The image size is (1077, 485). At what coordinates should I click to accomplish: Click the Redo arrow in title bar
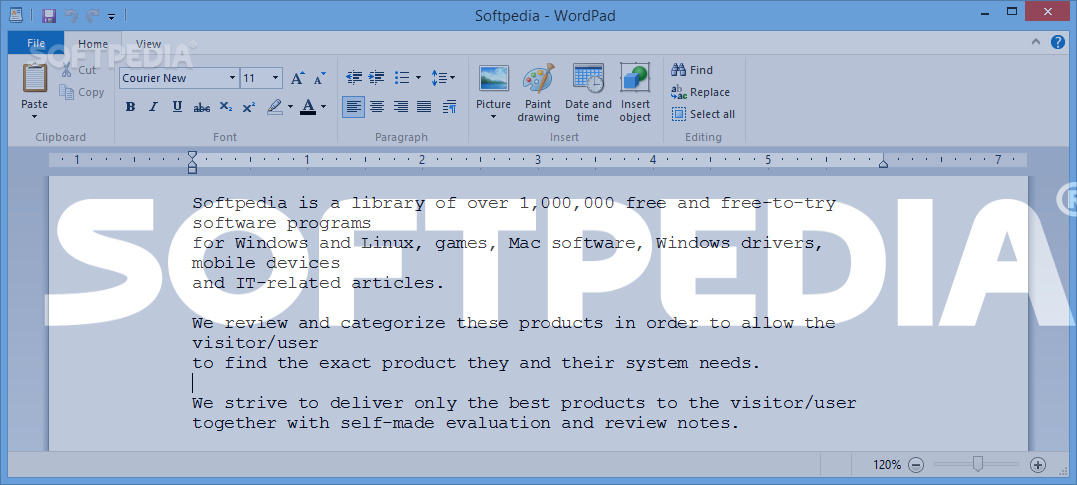coord(93,15)
